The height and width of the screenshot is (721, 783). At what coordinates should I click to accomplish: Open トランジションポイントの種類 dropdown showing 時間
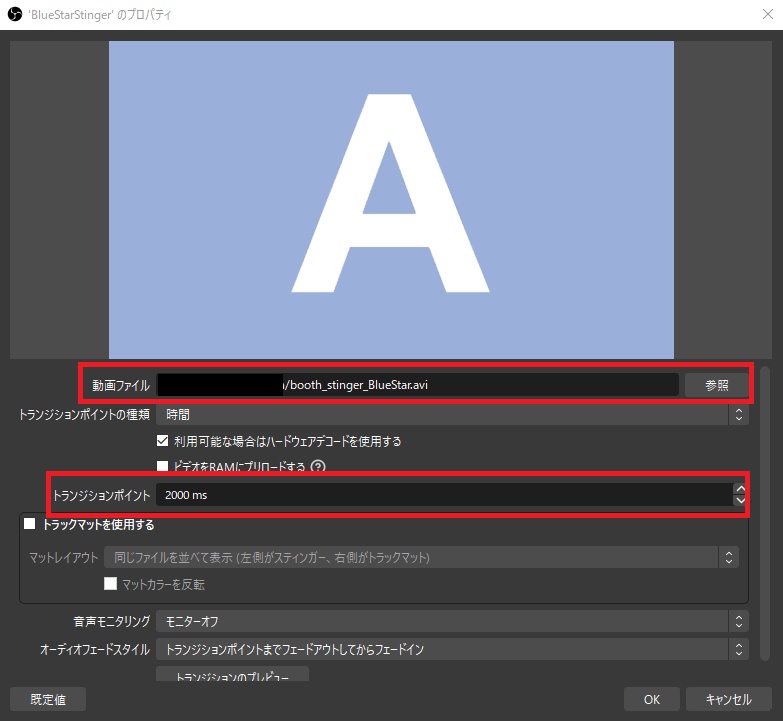click(452, 414)
